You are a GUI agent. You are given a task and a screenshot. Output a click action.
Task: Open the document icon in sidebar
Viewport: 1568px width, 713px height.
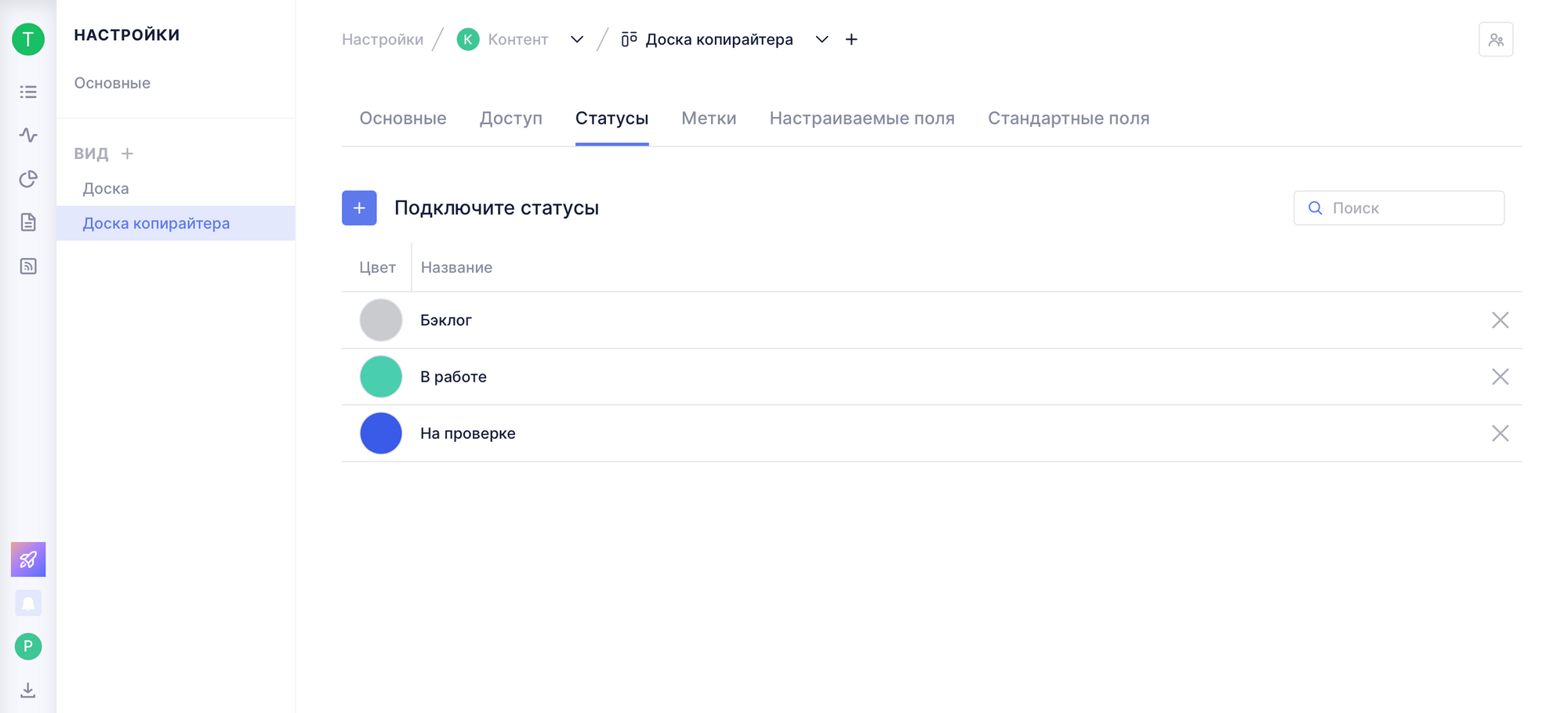pos(28,223)
